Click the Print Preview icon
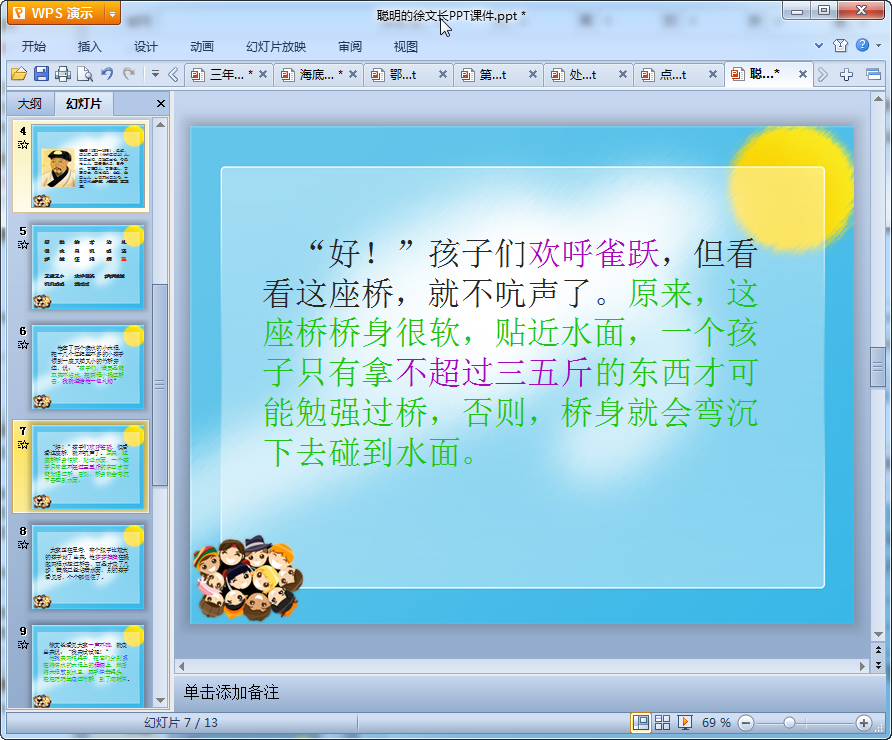Screen dimensions: 892x740 (x=85, y=74)
